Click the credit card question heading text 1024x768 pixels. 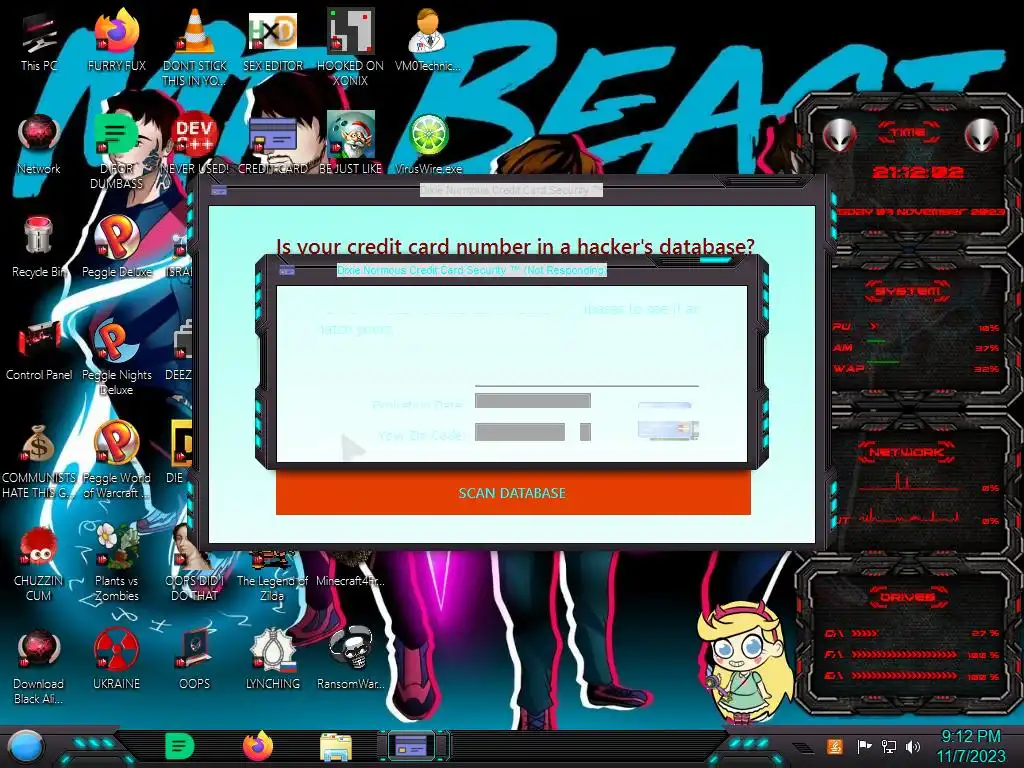click(515, 247)
